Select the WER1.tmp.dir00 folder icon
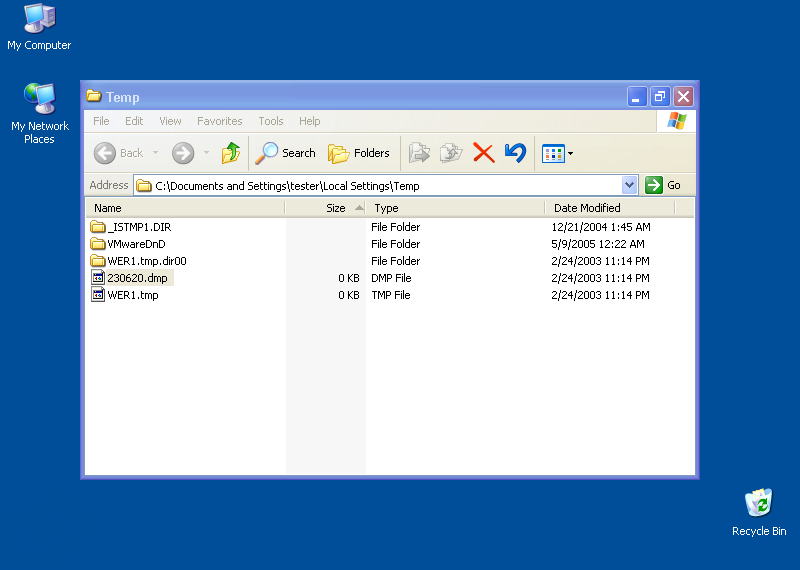Screen dimensions: 800x570 pyautogui.click(x=97, y=260)
